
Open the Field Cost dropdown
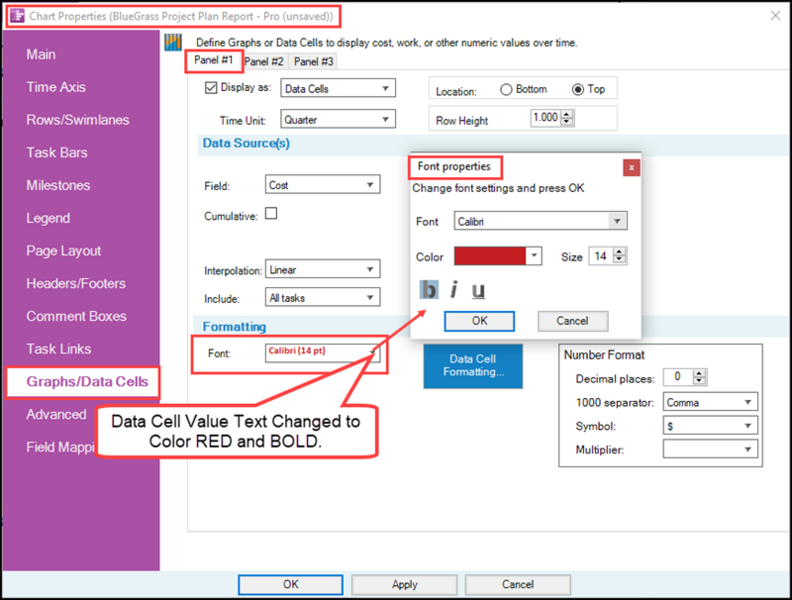(322, 185)
